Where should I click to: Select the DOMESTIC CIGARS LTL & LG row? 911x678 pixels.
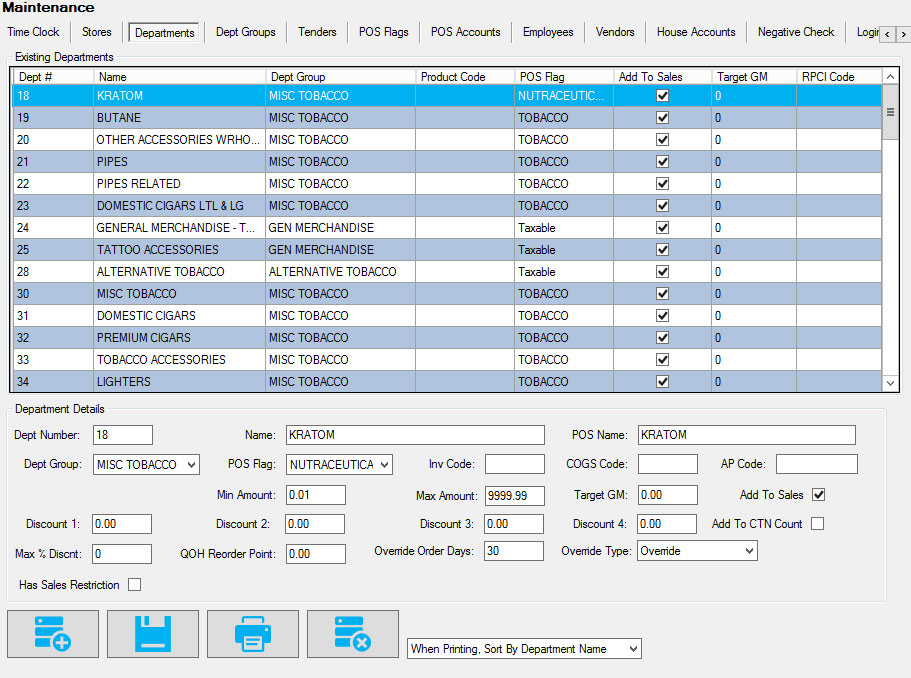tap(447, 206)
